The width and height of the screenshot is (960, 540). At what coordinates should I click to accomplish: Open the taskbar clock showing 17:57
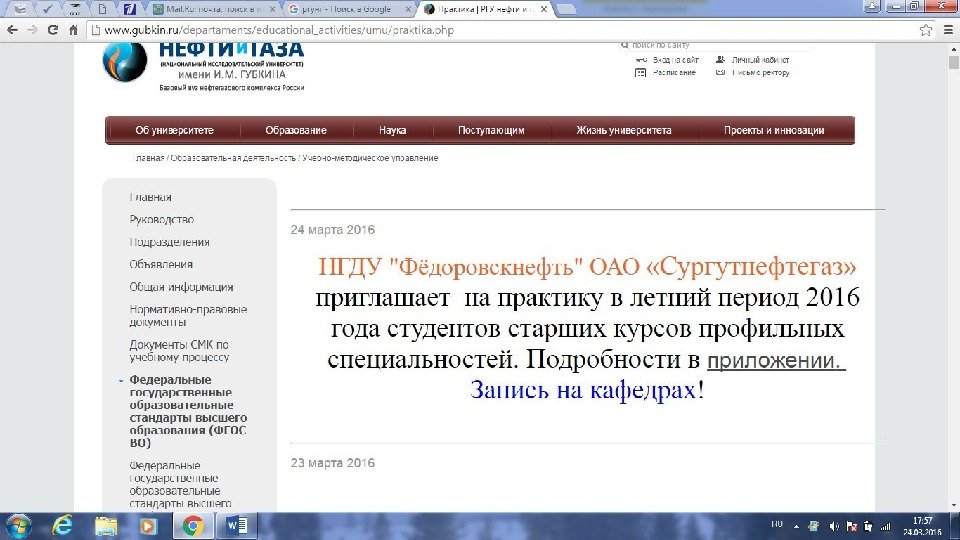tap(922, 526)
